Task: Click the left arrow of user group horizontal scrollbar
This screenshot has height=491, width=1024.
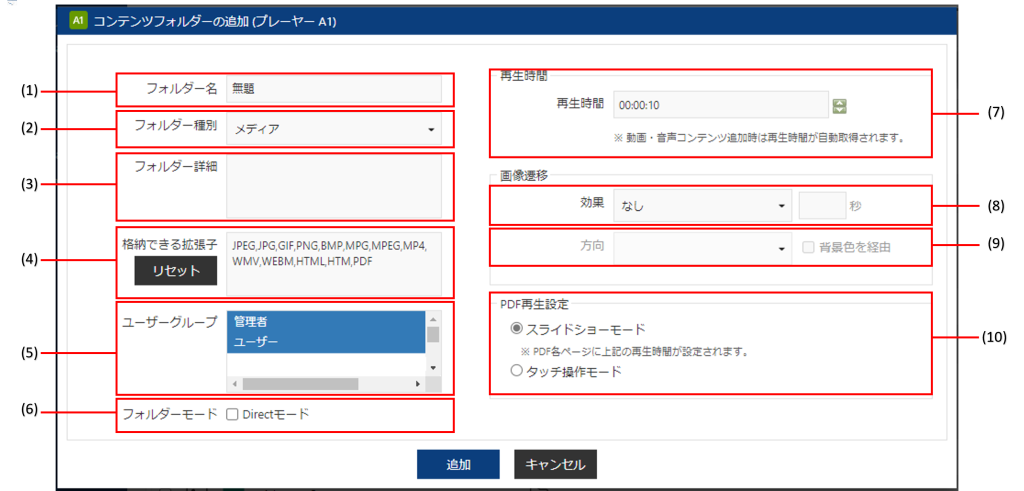Action: (233, 383)
